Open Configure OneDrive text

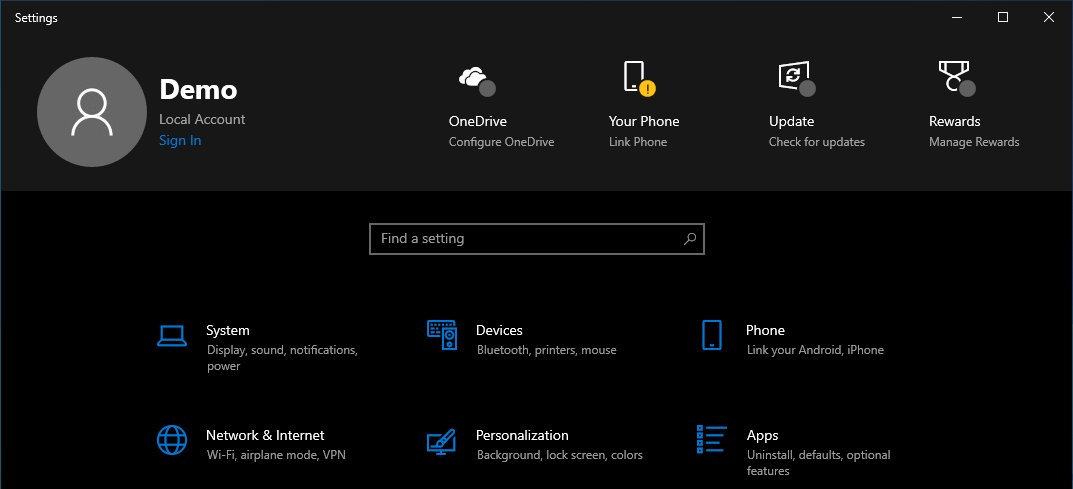point(502,142)
